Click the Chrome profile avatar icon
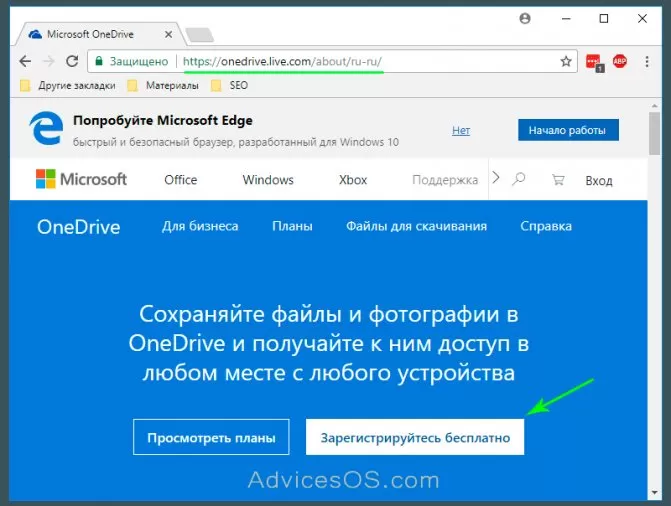This screenshot has width=671, height=506. 525,18
